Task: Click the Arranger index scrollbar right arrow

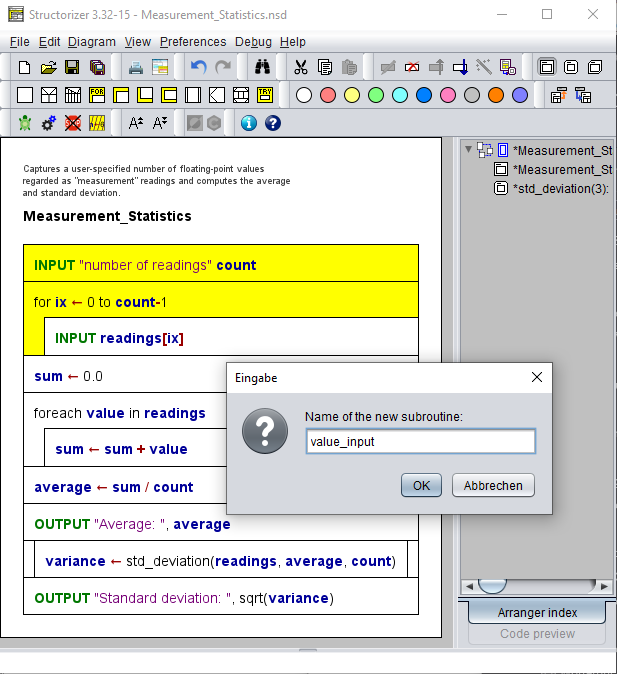Action: pyautogui.click(x=605, y=586)
